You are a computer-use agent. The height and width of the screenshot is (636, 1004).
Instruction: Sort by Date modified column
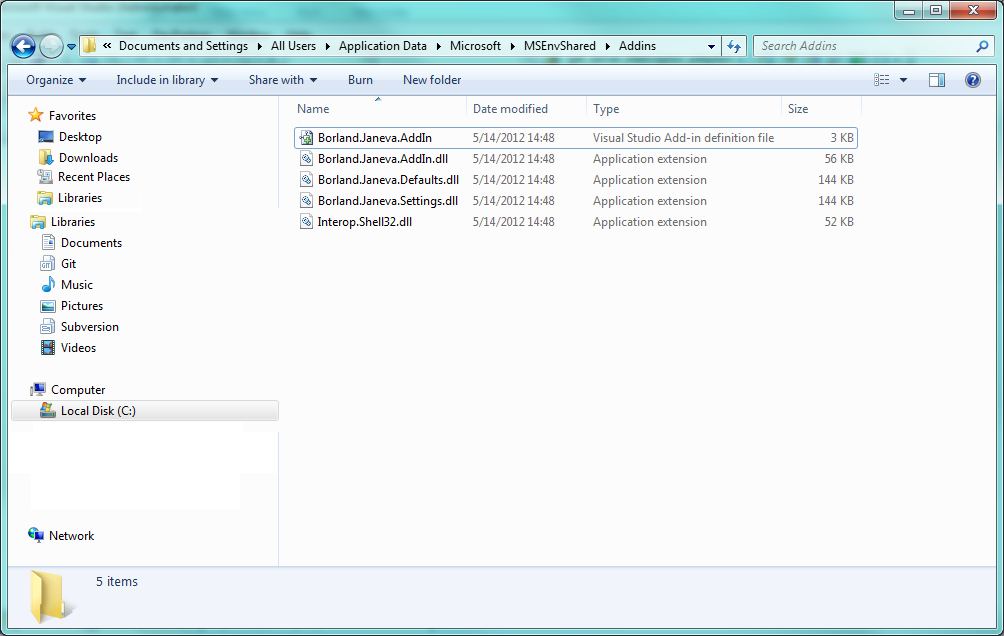pyautogui.click(x=527, y=109)
